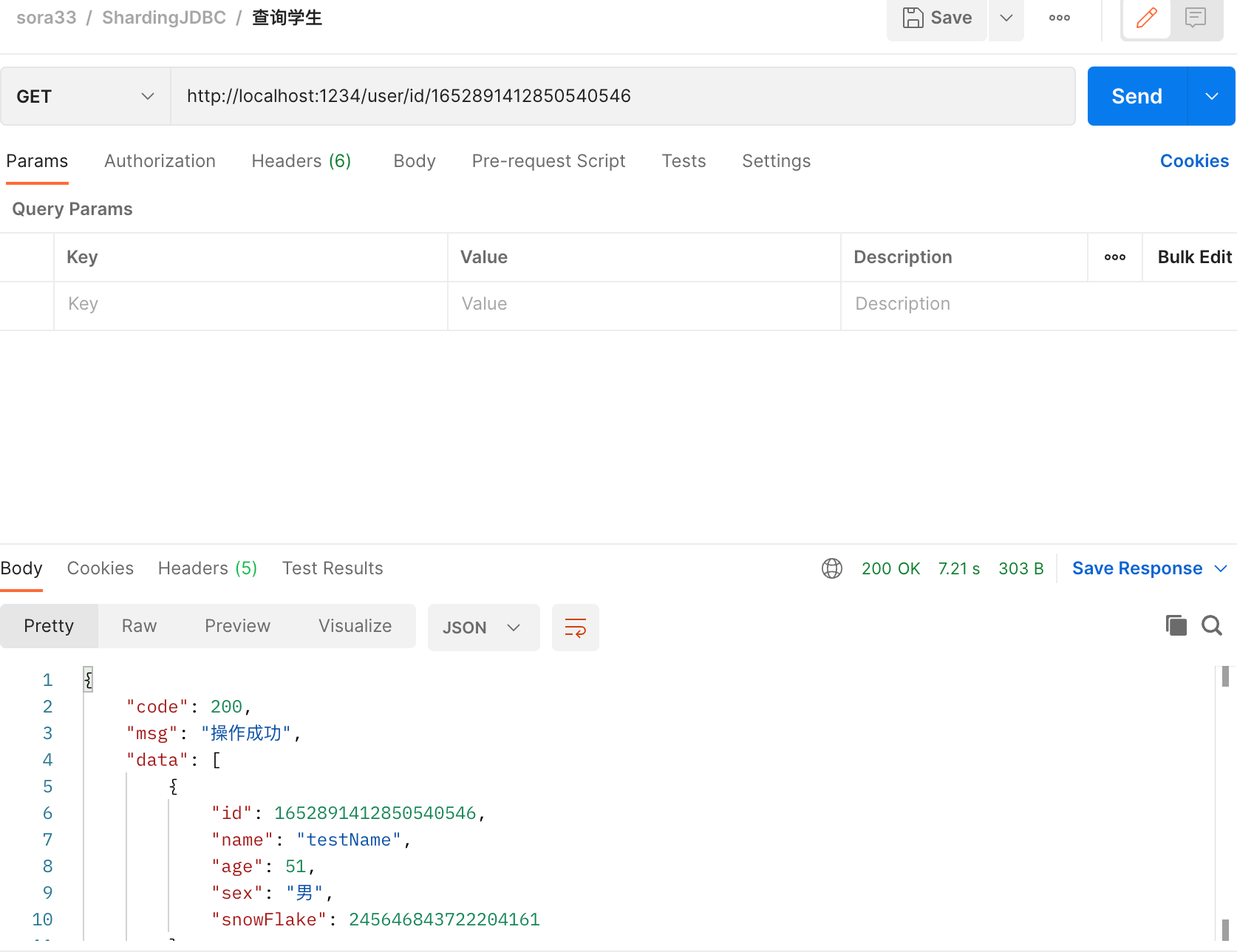
Task: Copy response with the copy icon
Action: pyautogui.click(x=1176, y=625)
